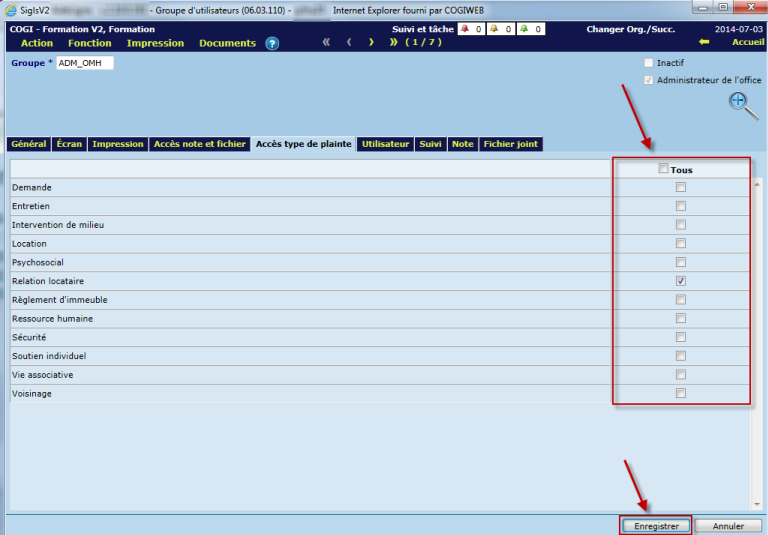Click the yellow left arrow Accueil icon

(x=704, y=43)
